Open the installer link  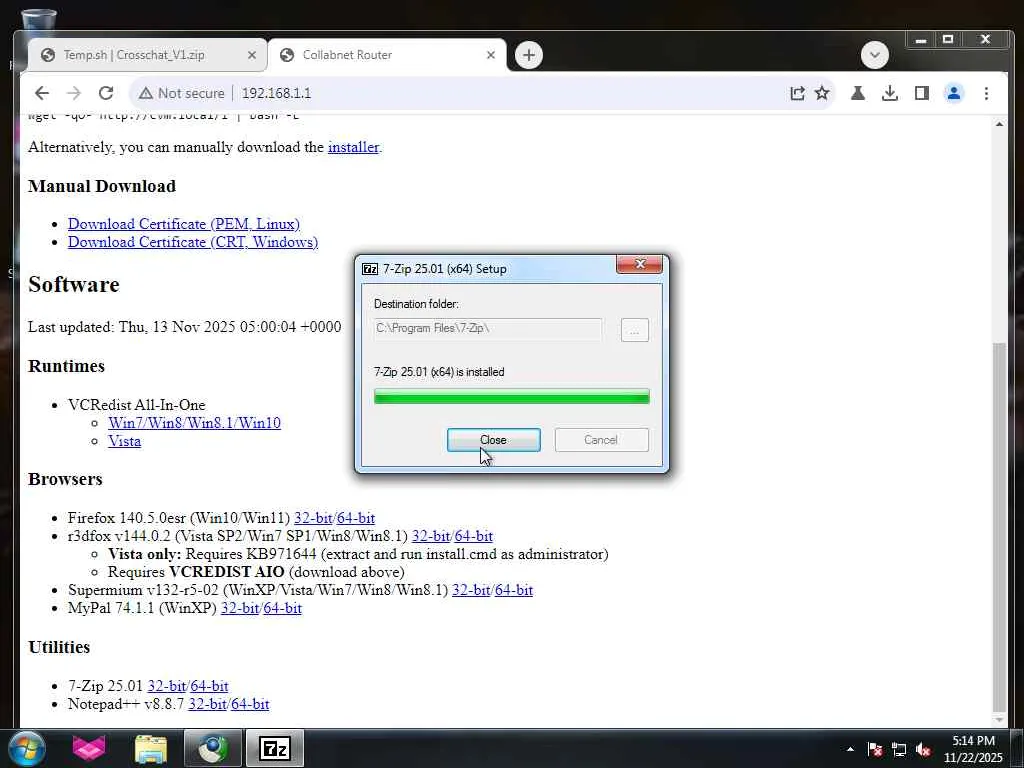353,147
